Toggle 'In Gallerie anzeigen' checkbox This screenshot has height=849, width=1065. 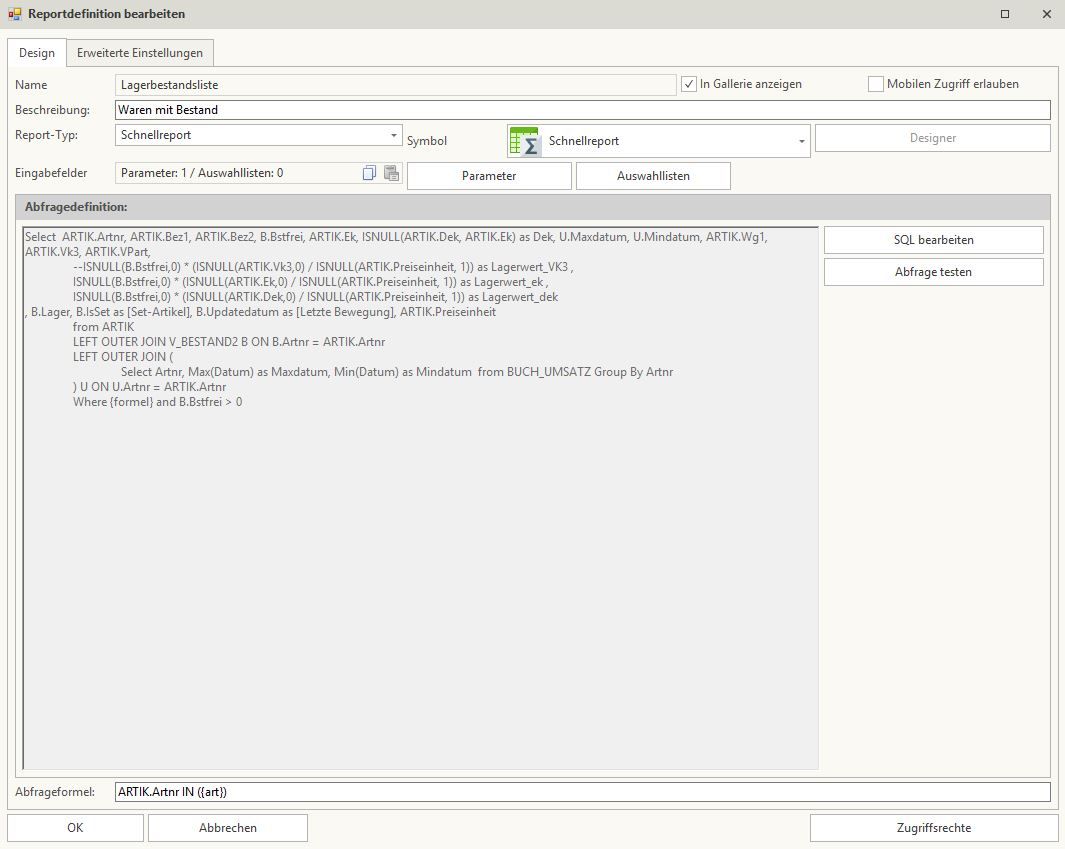tap(689, 84)
